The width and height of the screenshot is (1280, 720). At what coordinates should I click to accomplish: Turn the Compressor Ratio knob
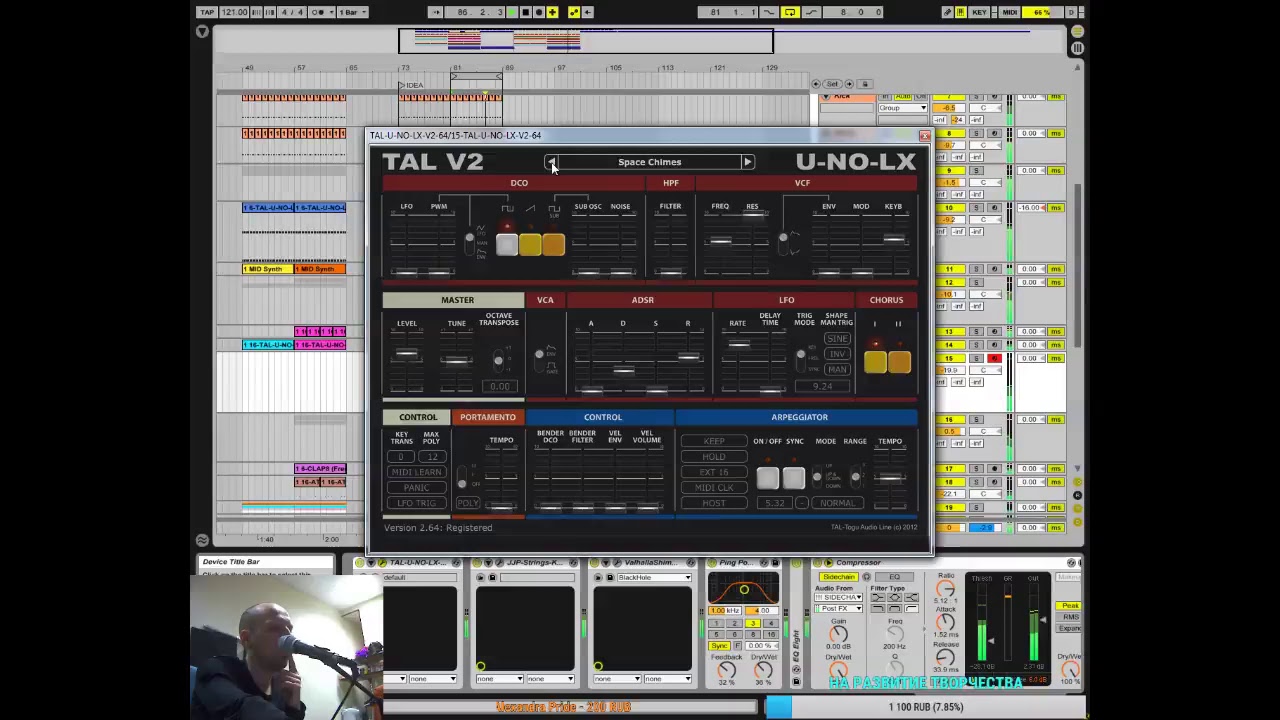945,588
